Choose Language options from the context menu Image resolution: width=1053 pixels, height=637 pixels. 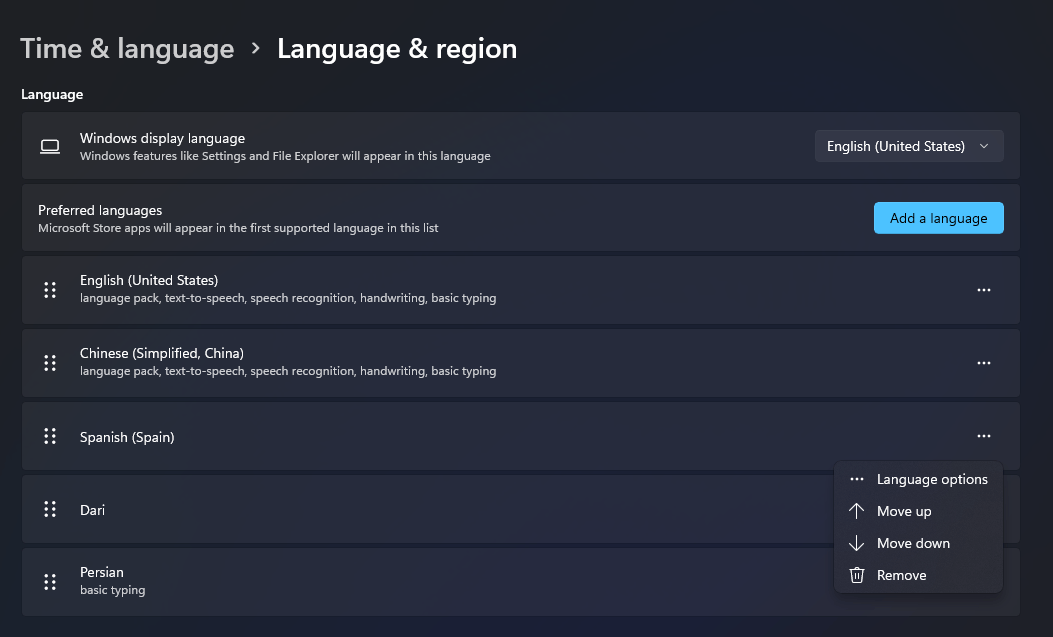(931, 479)
